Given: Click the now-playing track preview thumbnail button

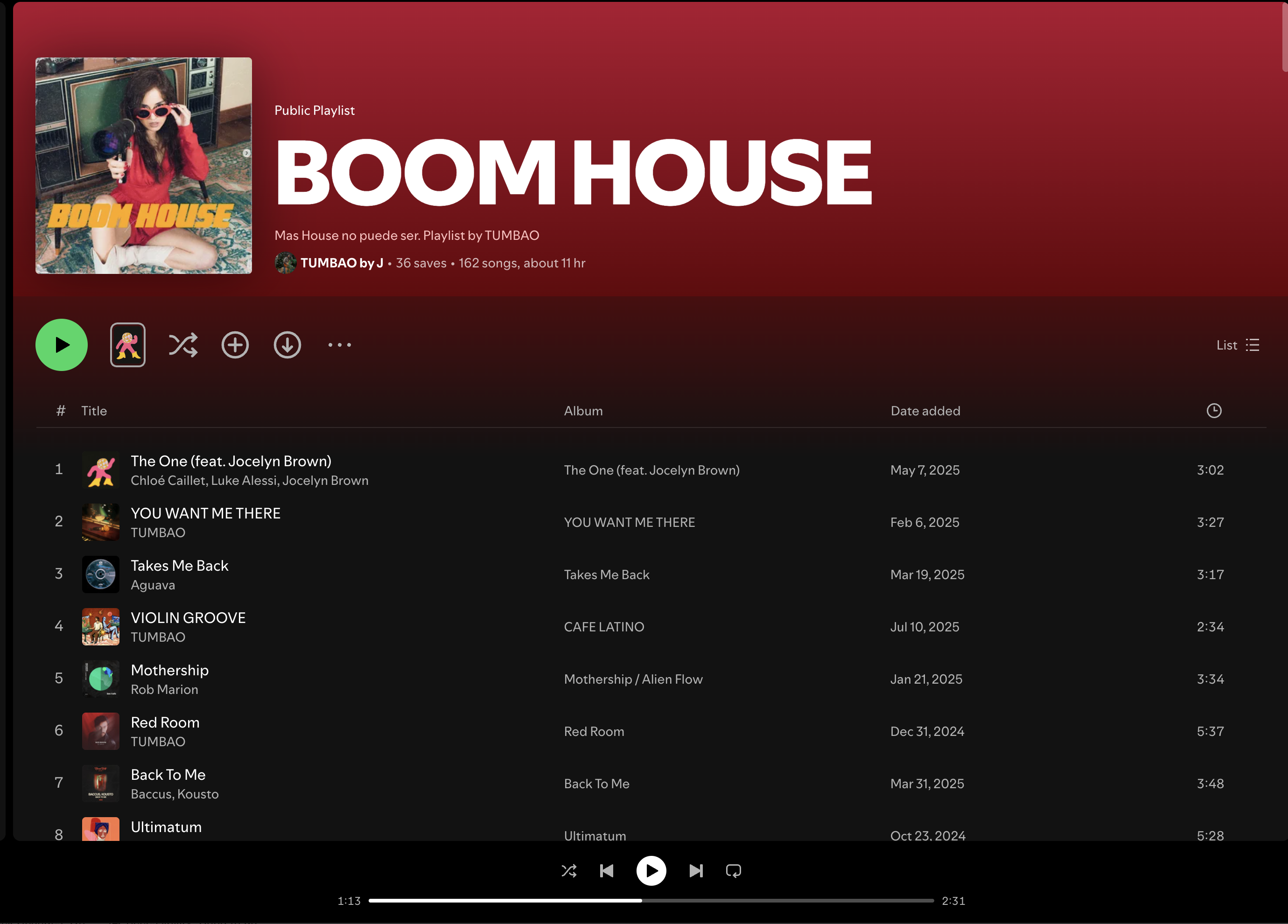Looking at the screenshot, I should pos(127,345).
